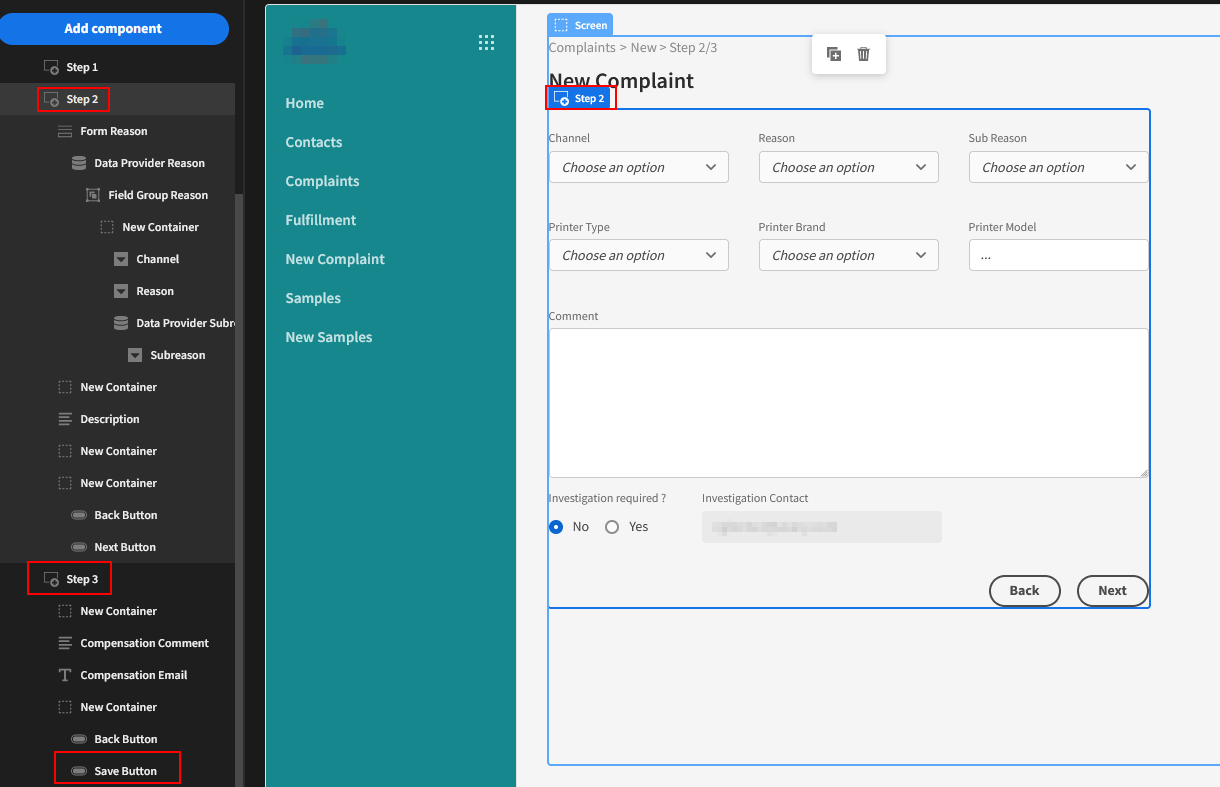Select the Field Group Reason group icon
This screenshot has width=1220, height=787.
click(92, 194)
